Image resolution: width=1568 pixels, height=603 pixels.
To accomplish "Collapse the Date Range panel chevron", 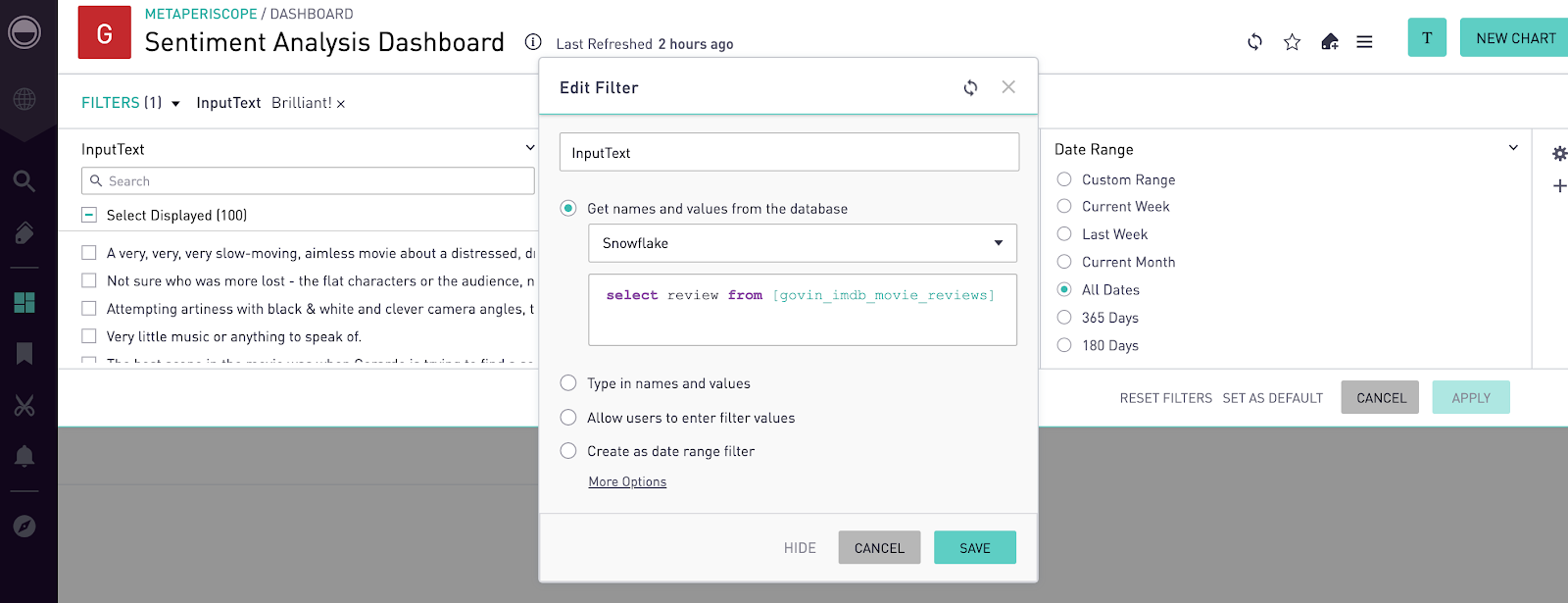I will click(x=1513, y=148).
